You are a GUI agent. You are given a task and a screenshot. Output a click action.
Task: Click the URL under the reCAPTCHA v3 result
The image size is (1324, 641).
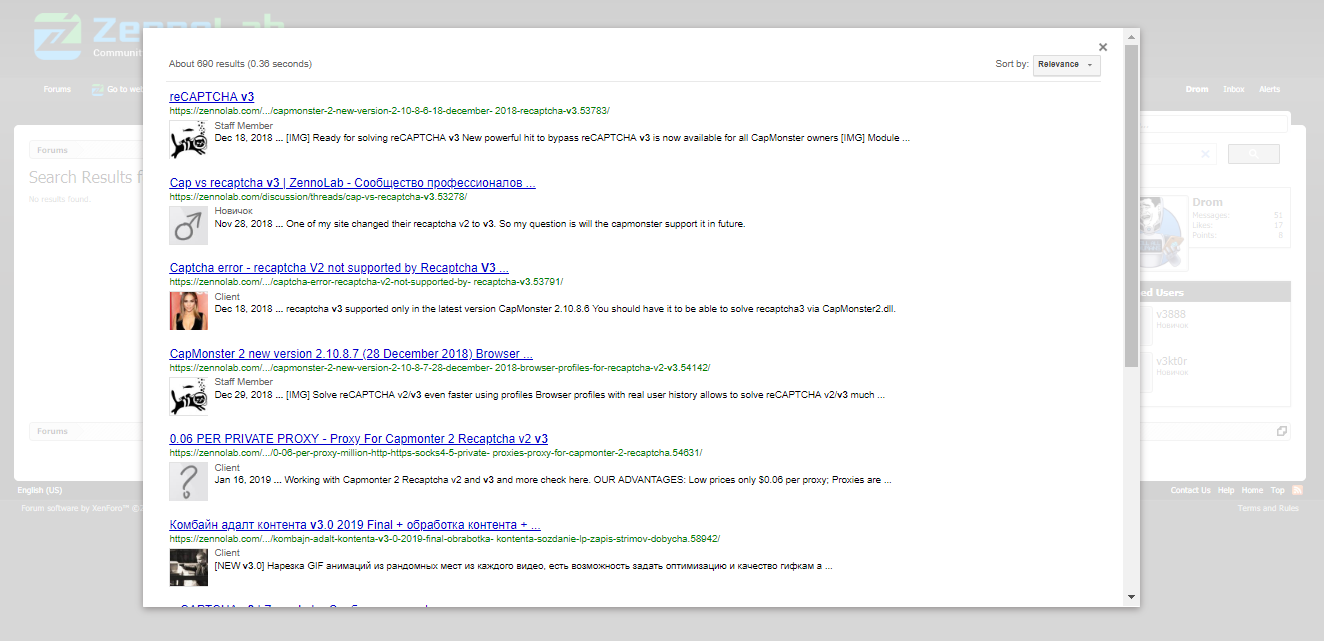389,111
